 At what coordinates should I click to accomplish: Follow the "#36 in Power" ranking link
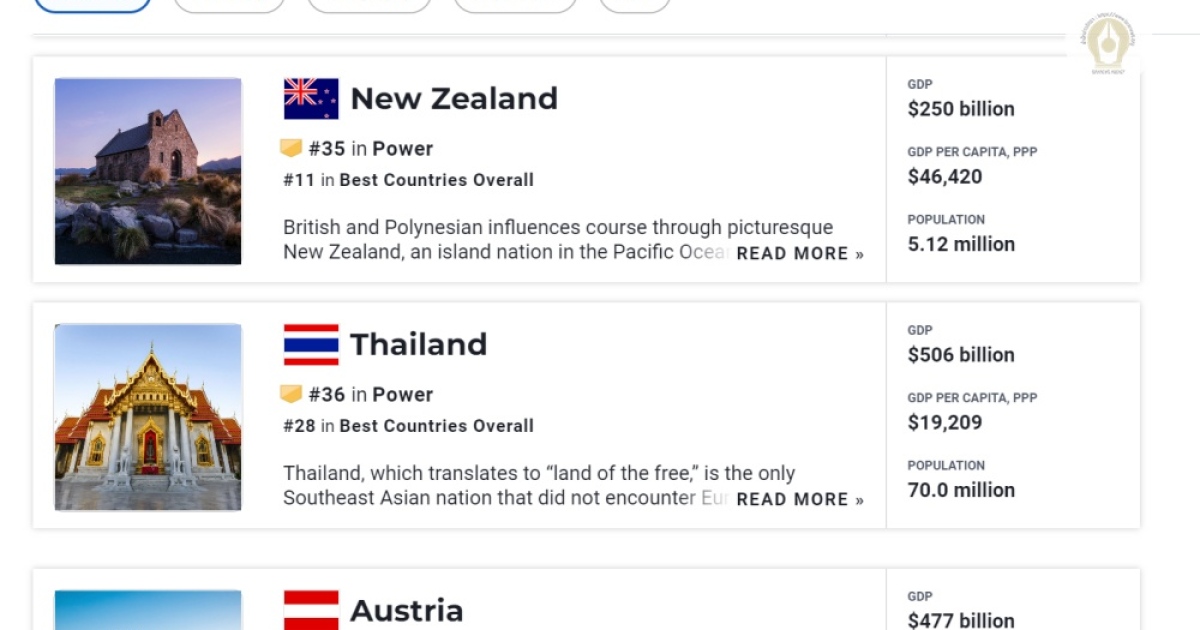point(371,395)
